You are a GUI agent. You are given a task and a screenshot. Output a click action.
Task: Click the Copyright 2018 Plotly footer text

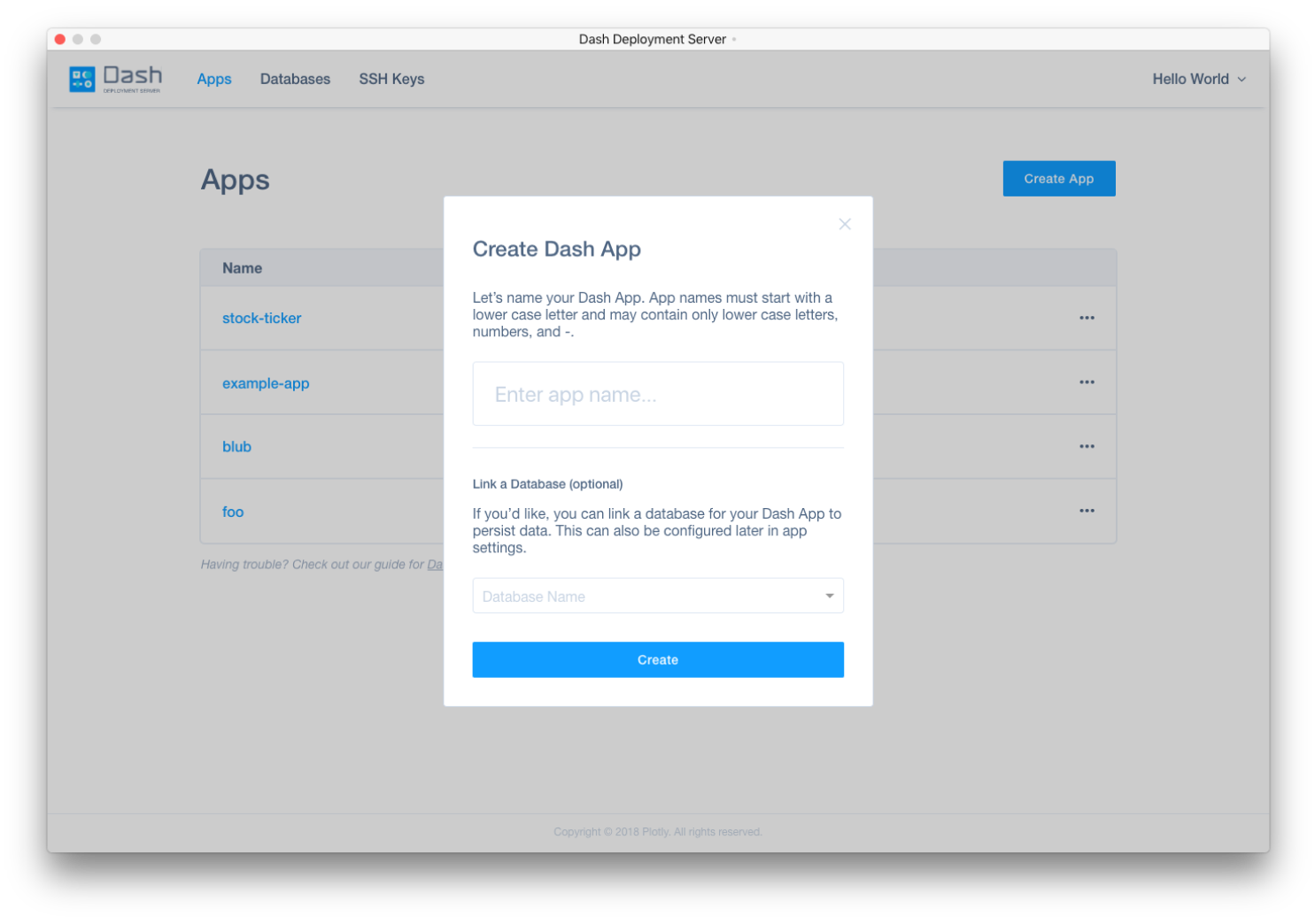658,832
